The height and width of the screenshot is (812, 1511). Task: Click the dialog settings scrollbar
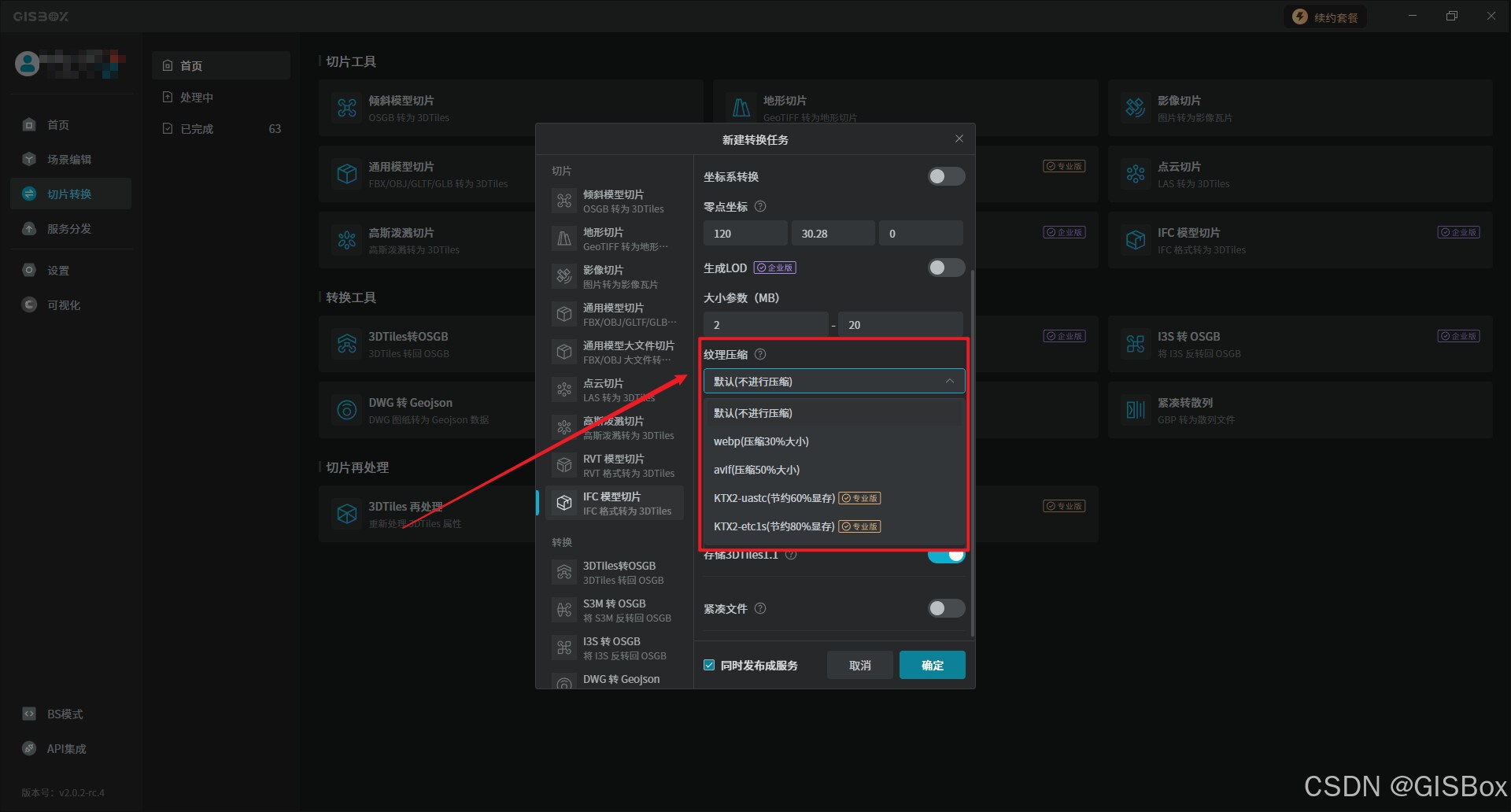[x=973, y=452]
